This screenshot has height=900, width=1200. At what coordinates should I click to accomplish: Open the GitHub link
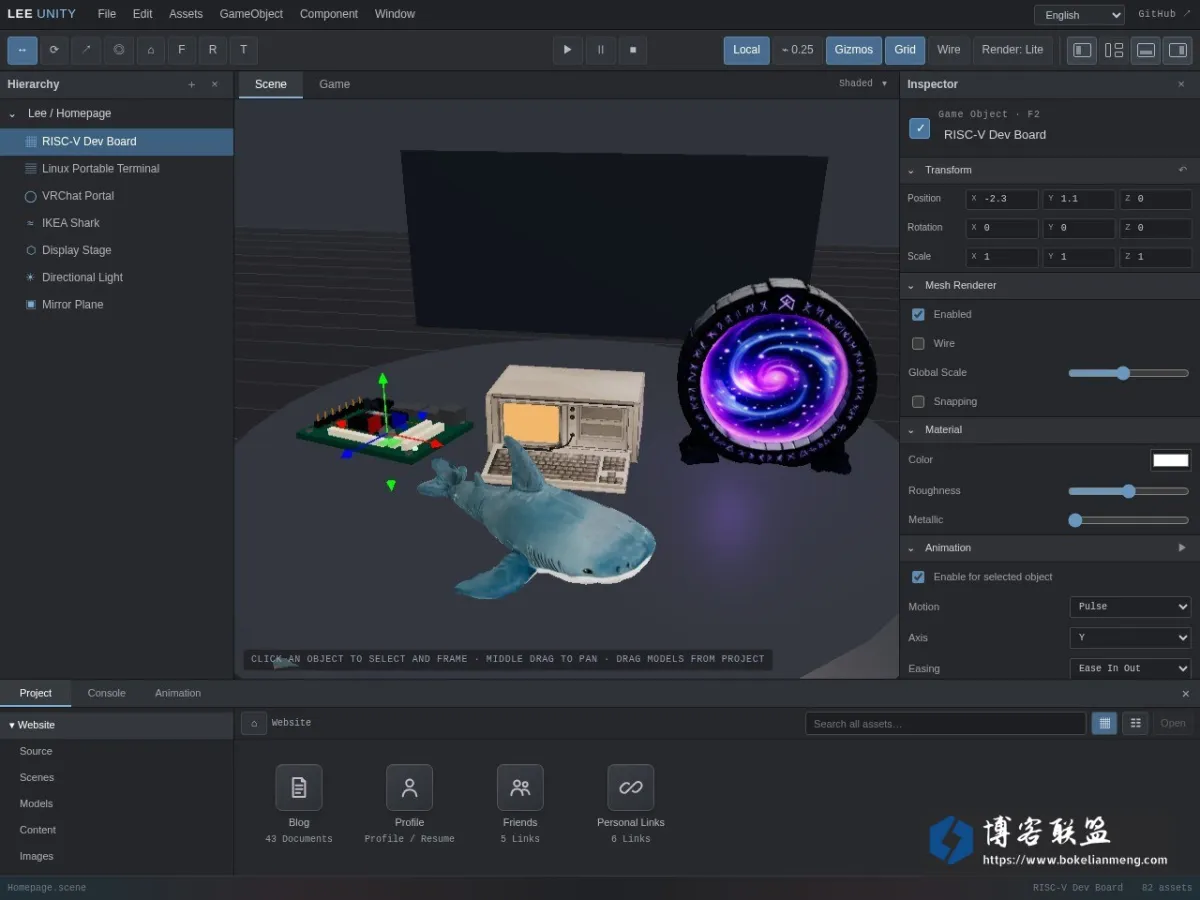1164,15
